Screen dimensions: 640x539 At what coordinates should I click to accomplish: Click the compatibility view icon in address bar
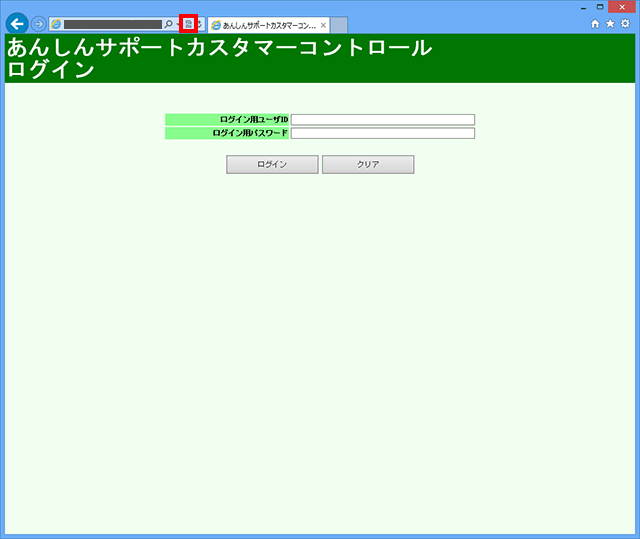[x=189, y=24]
